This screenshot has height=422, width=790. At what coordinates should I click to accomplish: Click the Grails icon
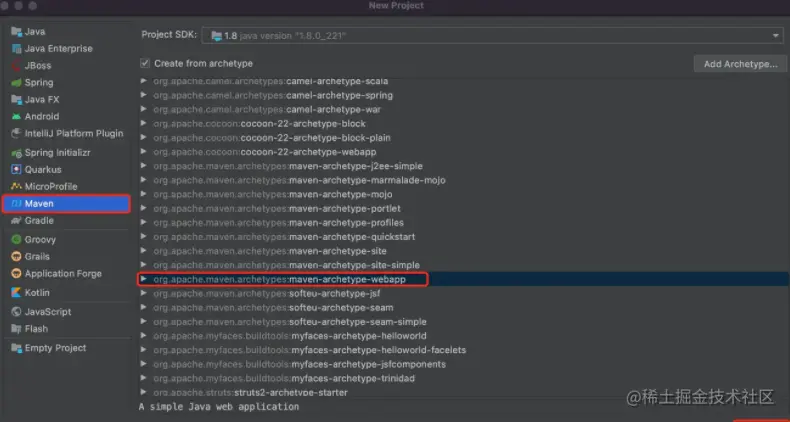pyautogui.click(x=16, y=256)
